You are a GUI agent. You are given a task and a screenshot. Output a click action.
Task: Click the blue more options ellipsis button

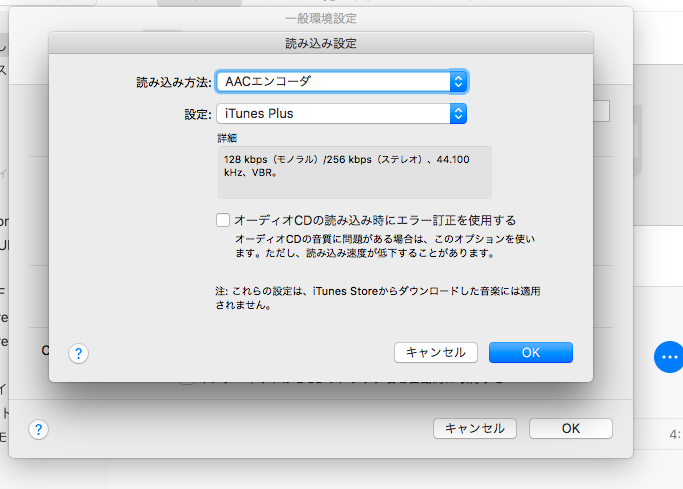click(669, 357)
